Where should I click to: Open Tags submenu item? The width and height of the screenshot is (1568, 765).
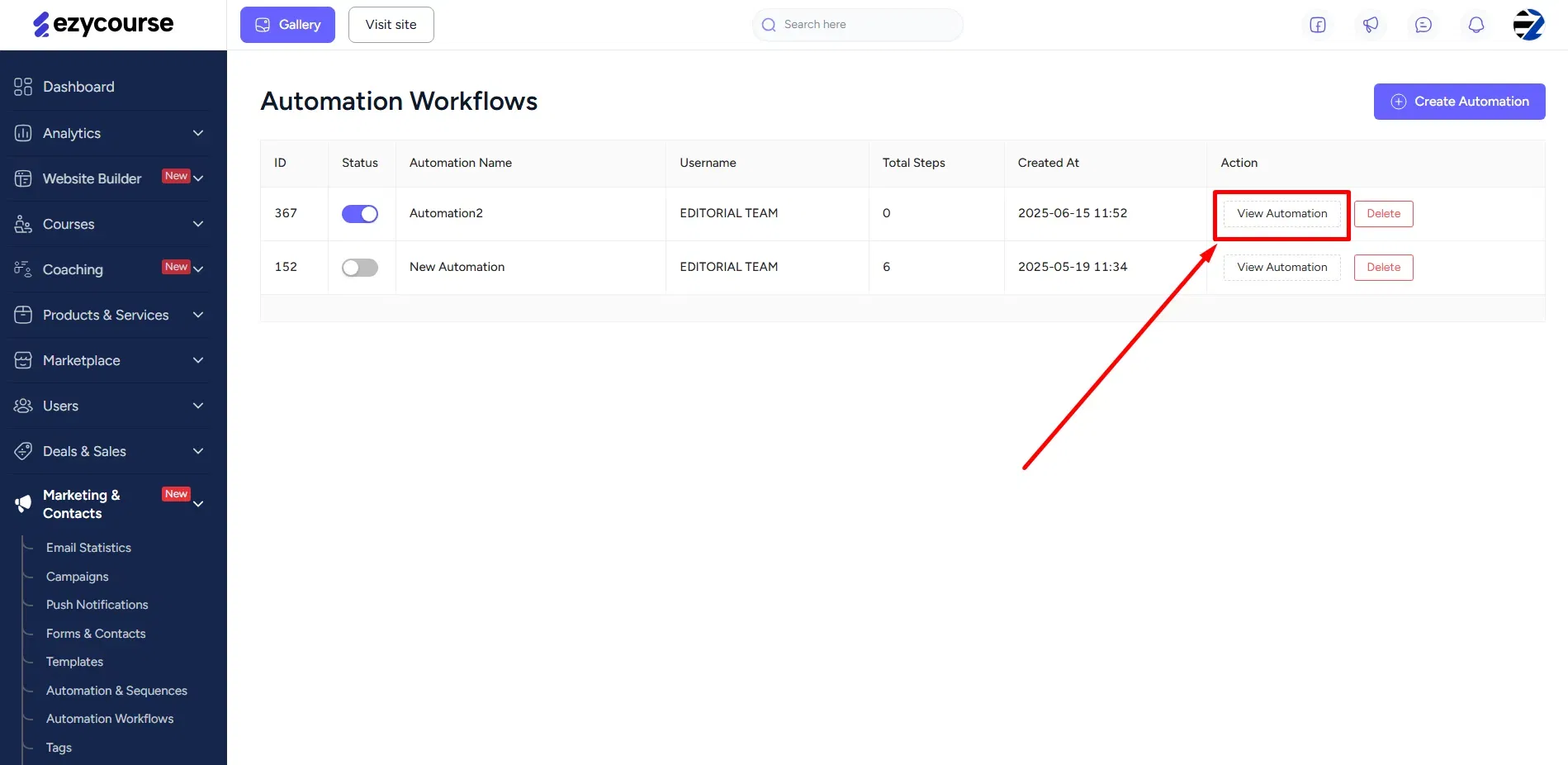pyautogui.click(x=59, y=748)
